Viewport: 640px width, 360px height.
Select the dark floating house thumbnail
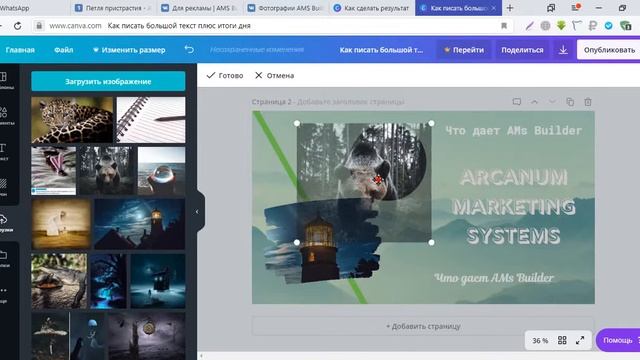(x=158, y=281)
